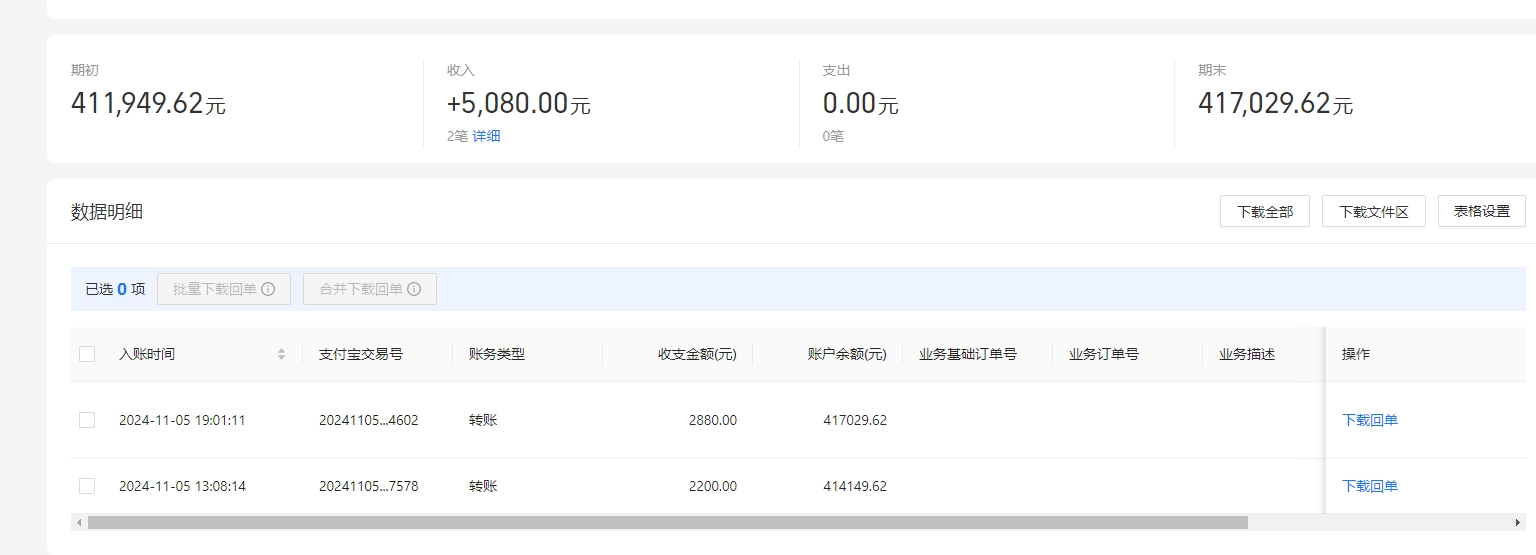The width and height of the screenshot is (1536, 555).
Task: Click the 操作 column header
Action: [1356, 354]
